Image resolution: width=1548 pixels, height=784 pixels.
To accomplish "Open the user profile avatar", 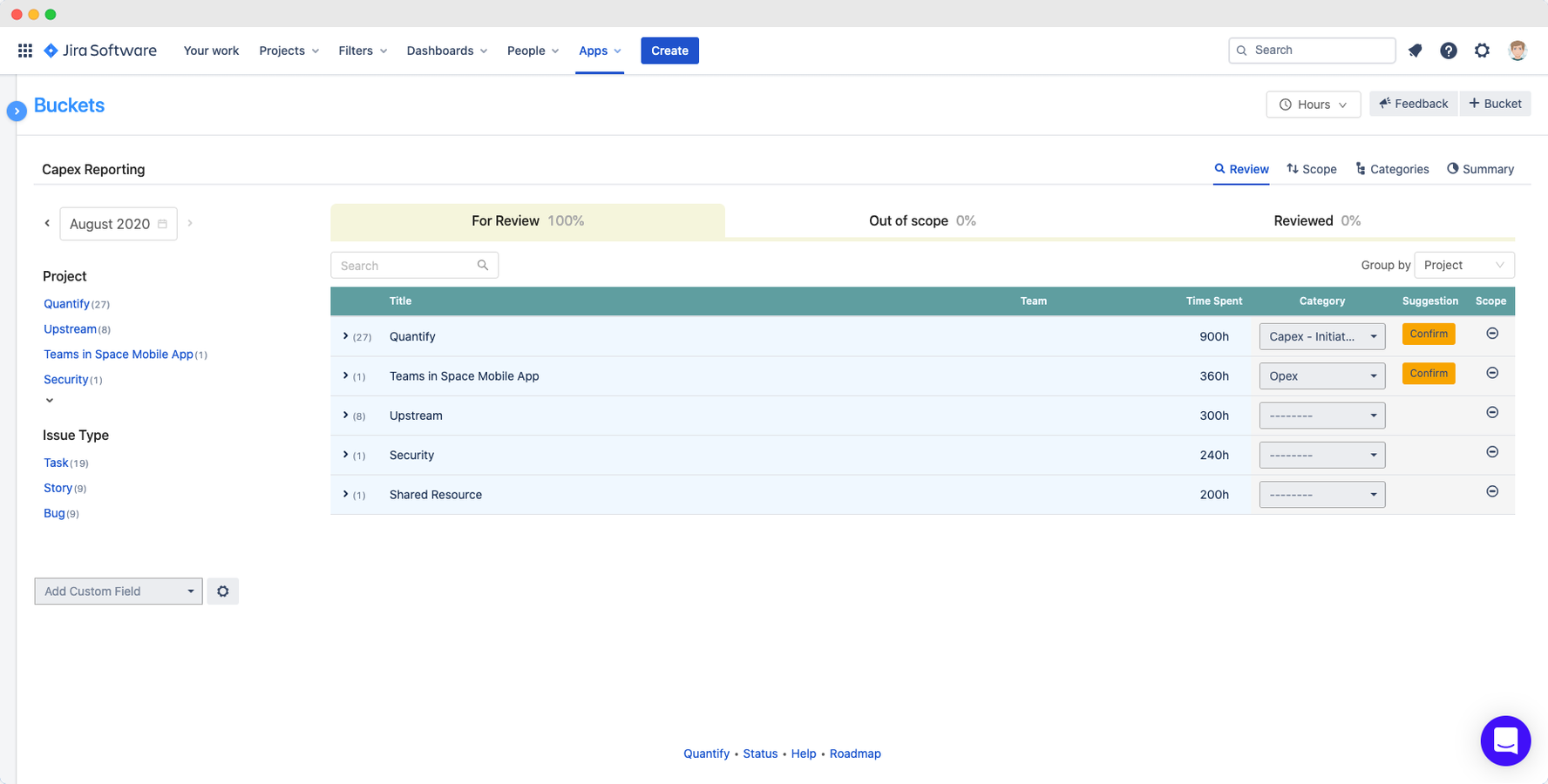I will [1517, 51].
